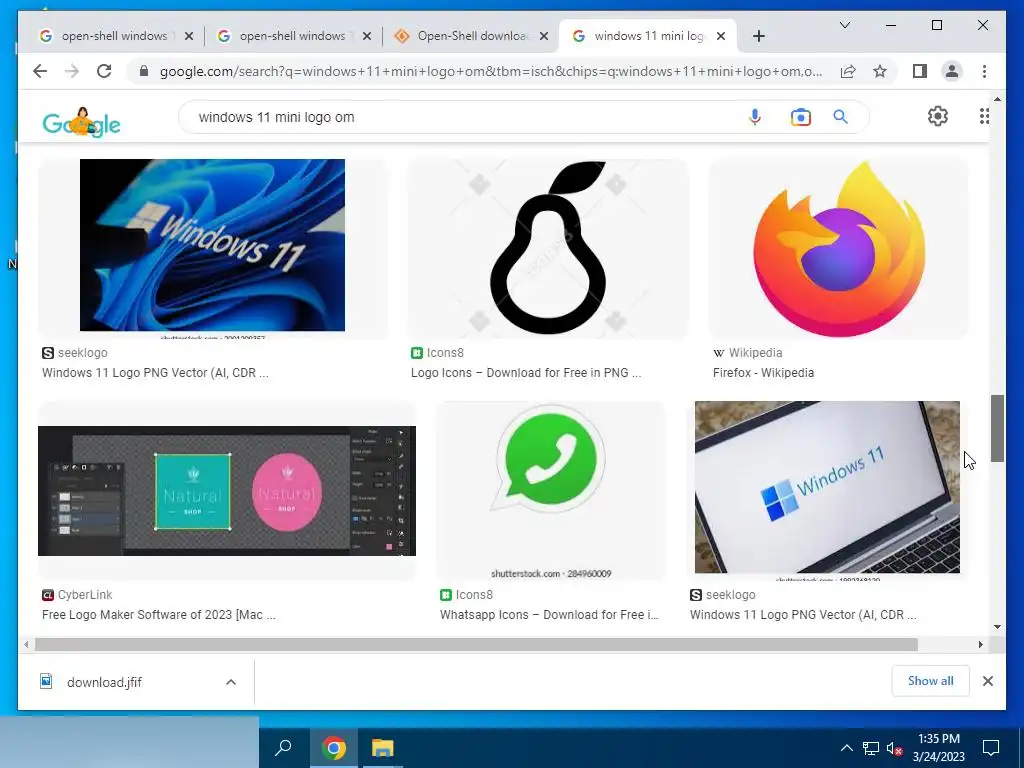The image size is (1024, 768).
Task: Open the WhatsApp logo thumbnail
Action: [x=551, y=490]
